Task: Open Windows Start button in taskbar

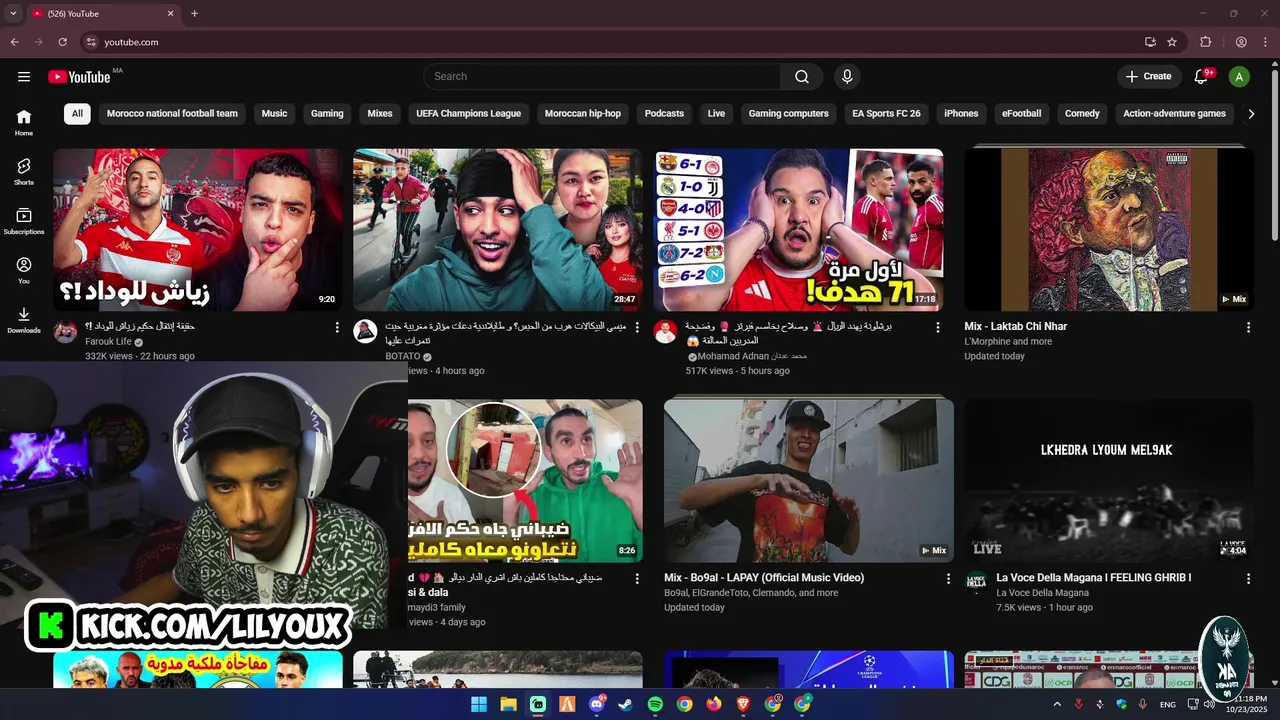Action: (x=479, y=704)
